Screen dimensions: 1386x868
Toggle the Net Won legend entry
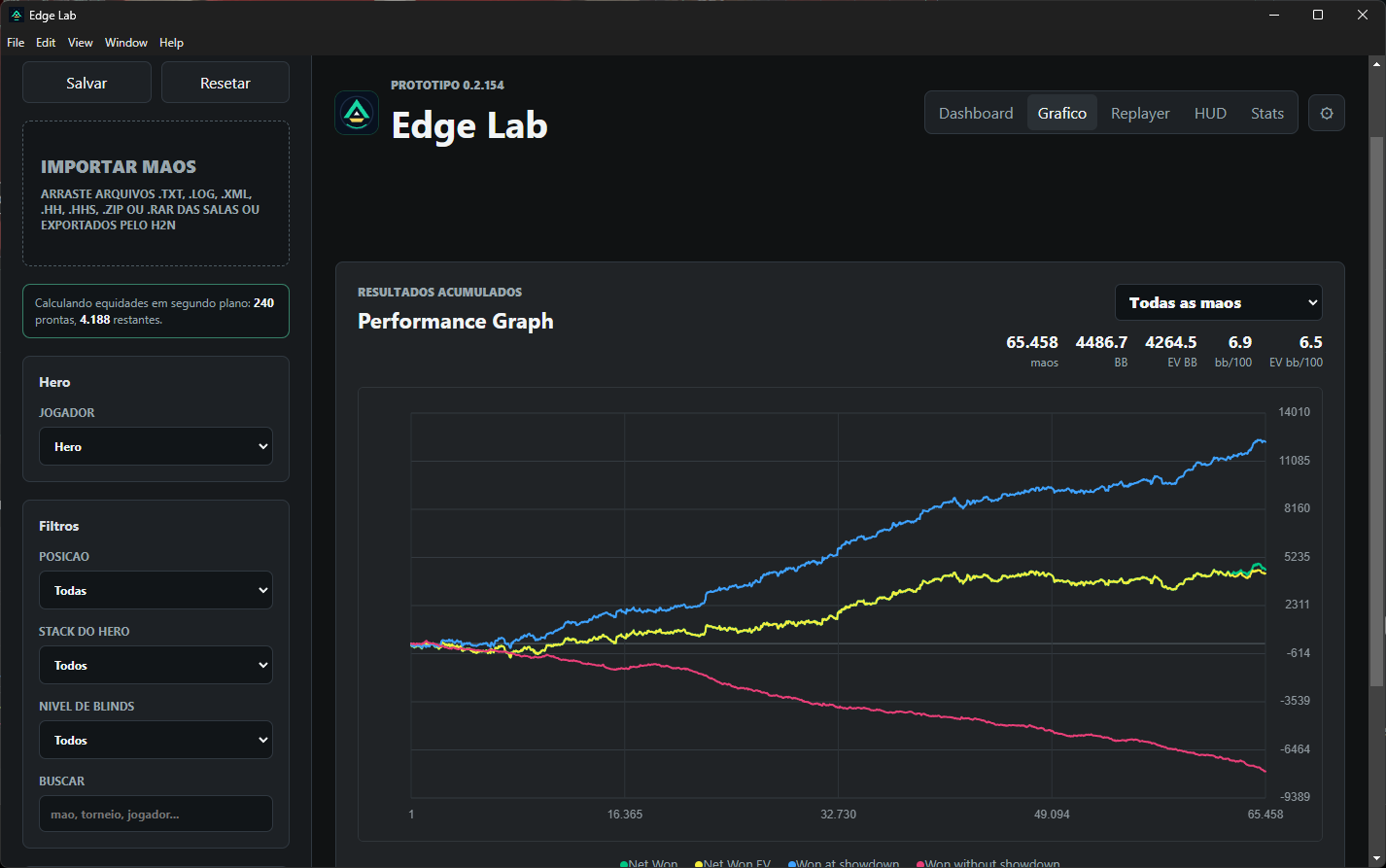pyautogui.click(x=649, y=863)
